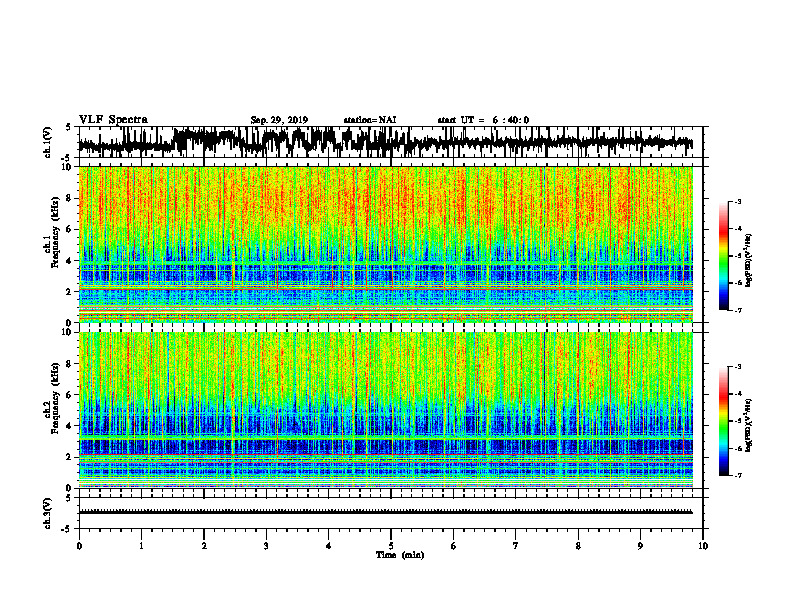Click inside the ch.1 spectrogram panel
This screenshot has height=612, width=792.
[x=385, y=244]
